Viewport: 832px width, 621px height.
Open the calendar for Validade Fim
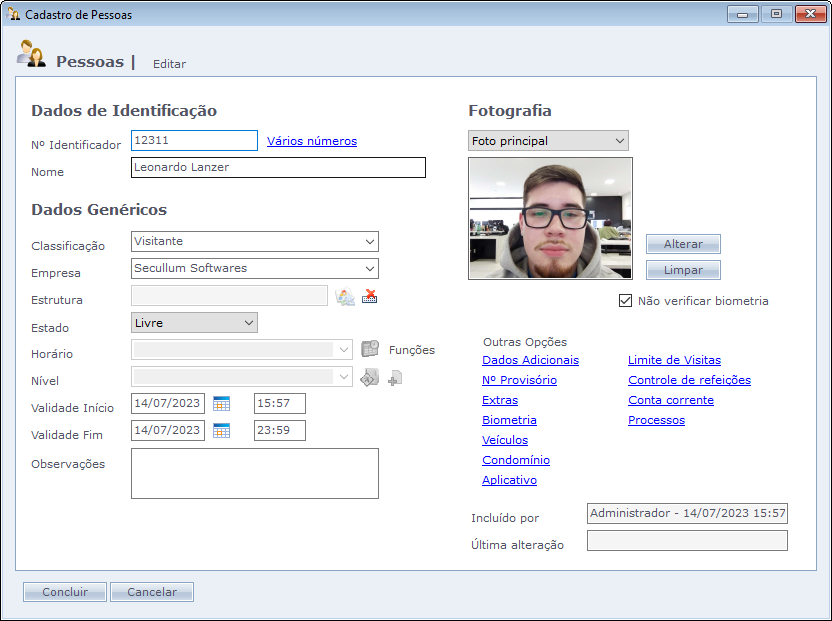pos(221,431)
